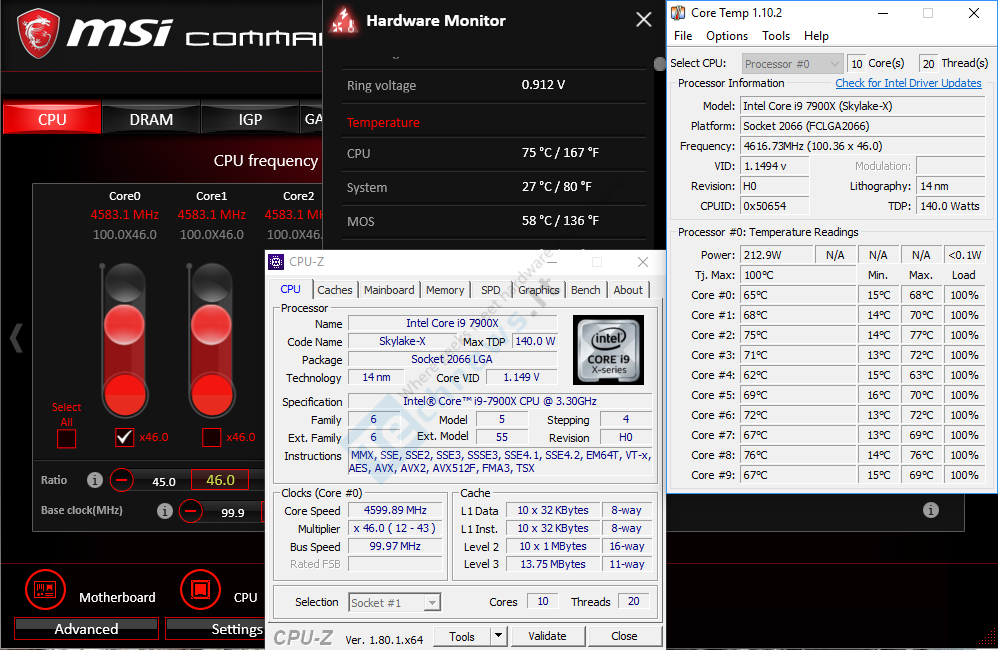The image size is (998, 650).
Task: Click the CPU-Z title bar icon
Action: click(x=276, y=262)
